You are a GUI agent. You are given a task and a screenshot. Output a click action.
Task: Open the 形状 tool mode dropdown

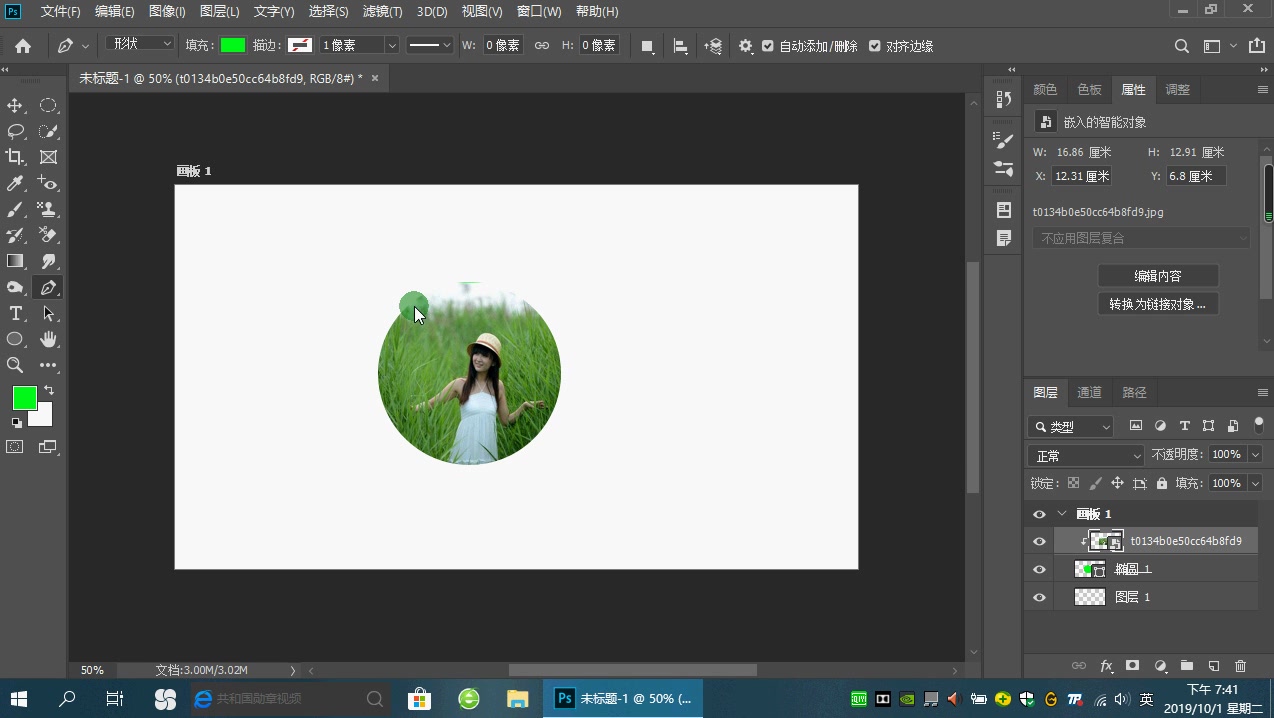139,44
